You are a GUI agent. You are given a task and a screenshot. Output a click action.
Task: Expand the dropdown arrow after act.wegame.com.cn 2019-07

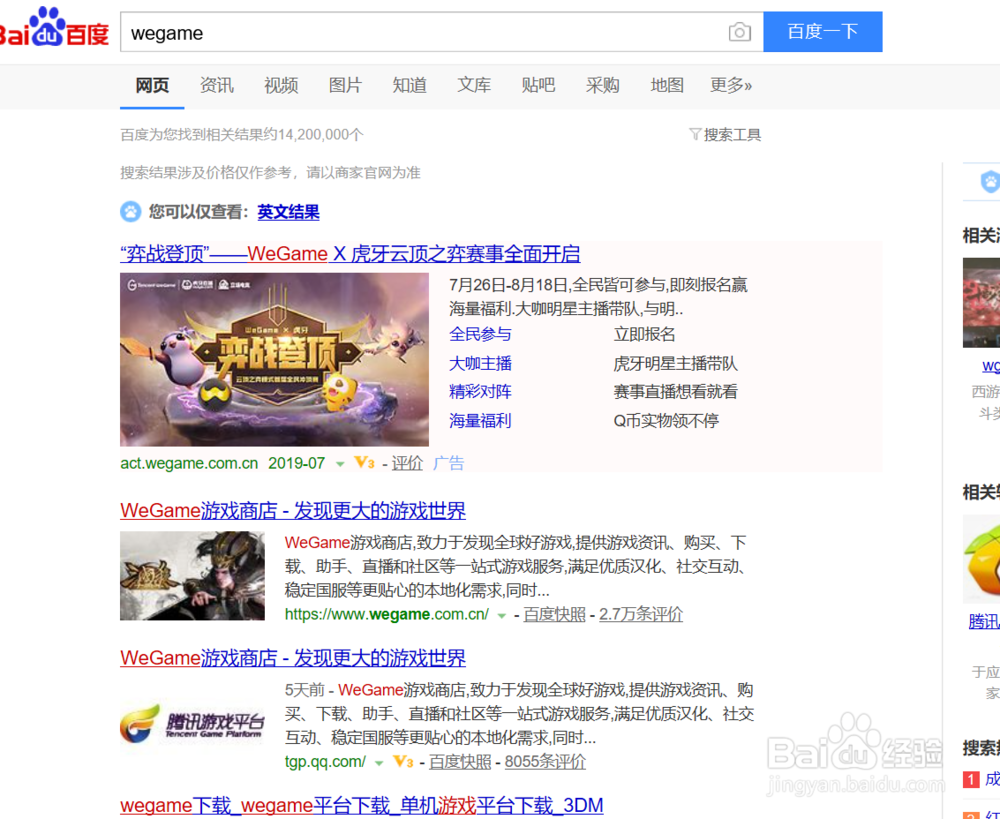[x=340, y=464]
